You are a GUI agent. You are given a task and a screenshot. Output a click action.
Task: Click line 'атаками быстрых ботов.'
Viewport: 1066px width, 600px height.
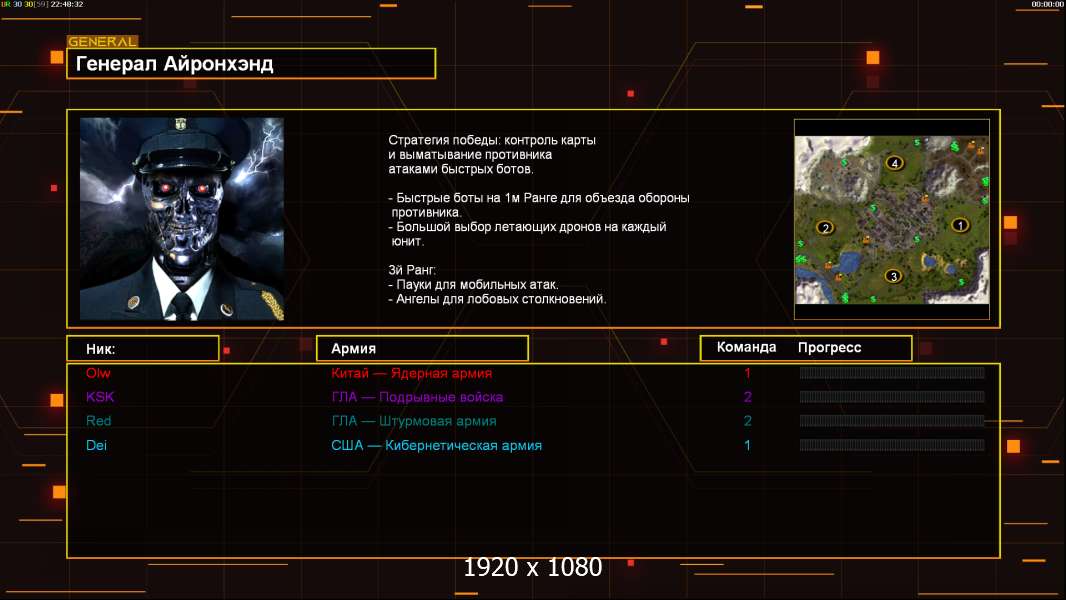tap(461, 169)
